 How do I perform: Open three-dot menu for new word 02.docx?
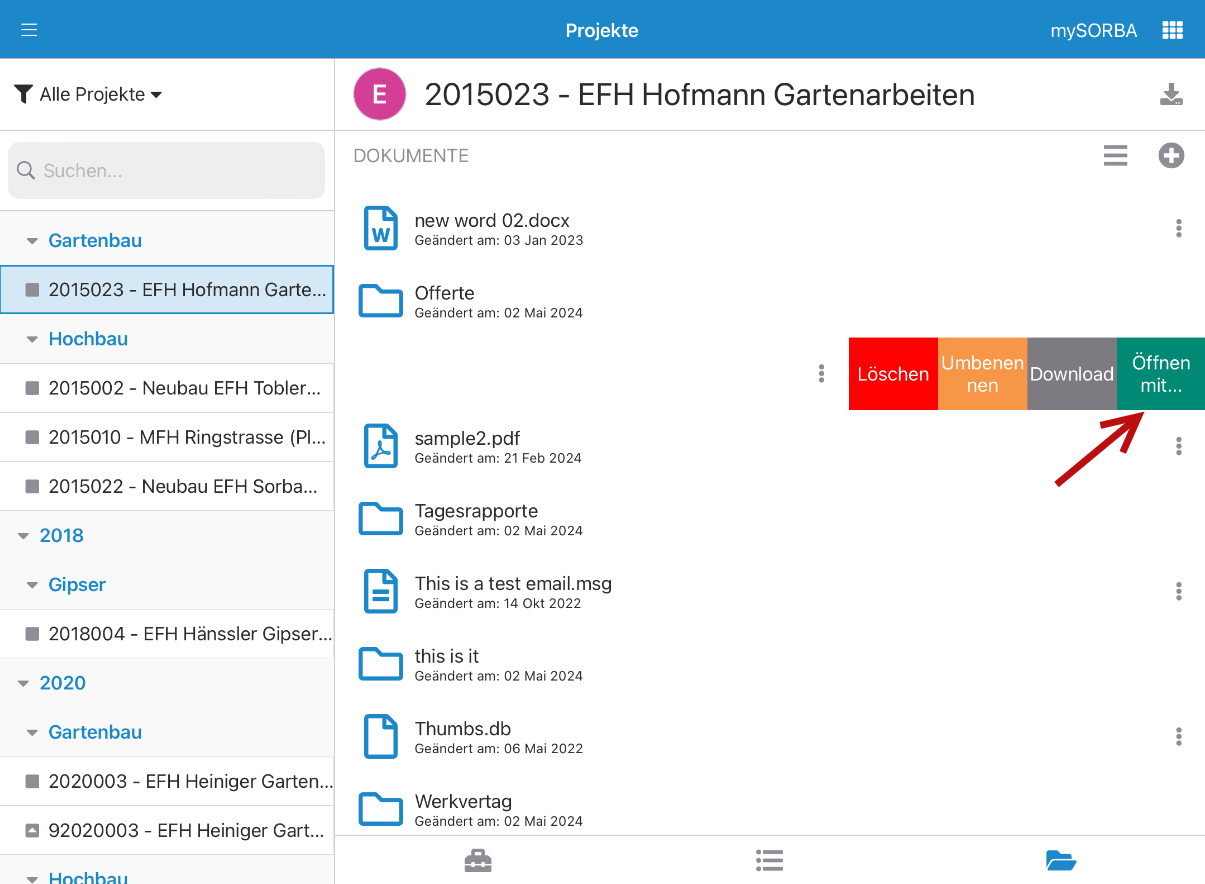click(x=1179, y=229)
